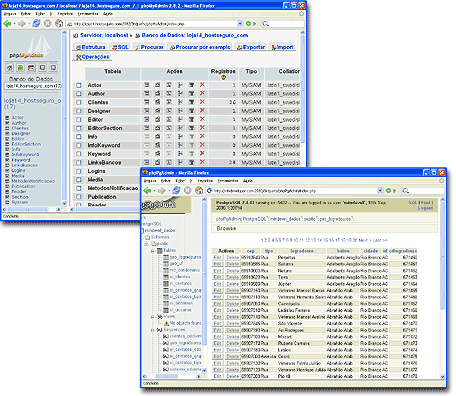
Task: Click Browse icon in Actor row
Action: pyautogui.click(x=146, y=85)
